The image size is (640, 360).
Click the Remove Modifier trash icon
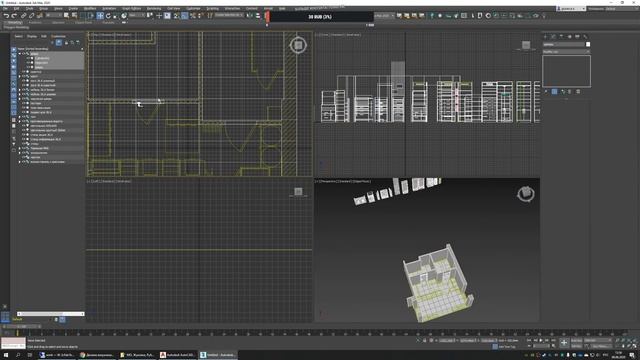pos(569,92)
